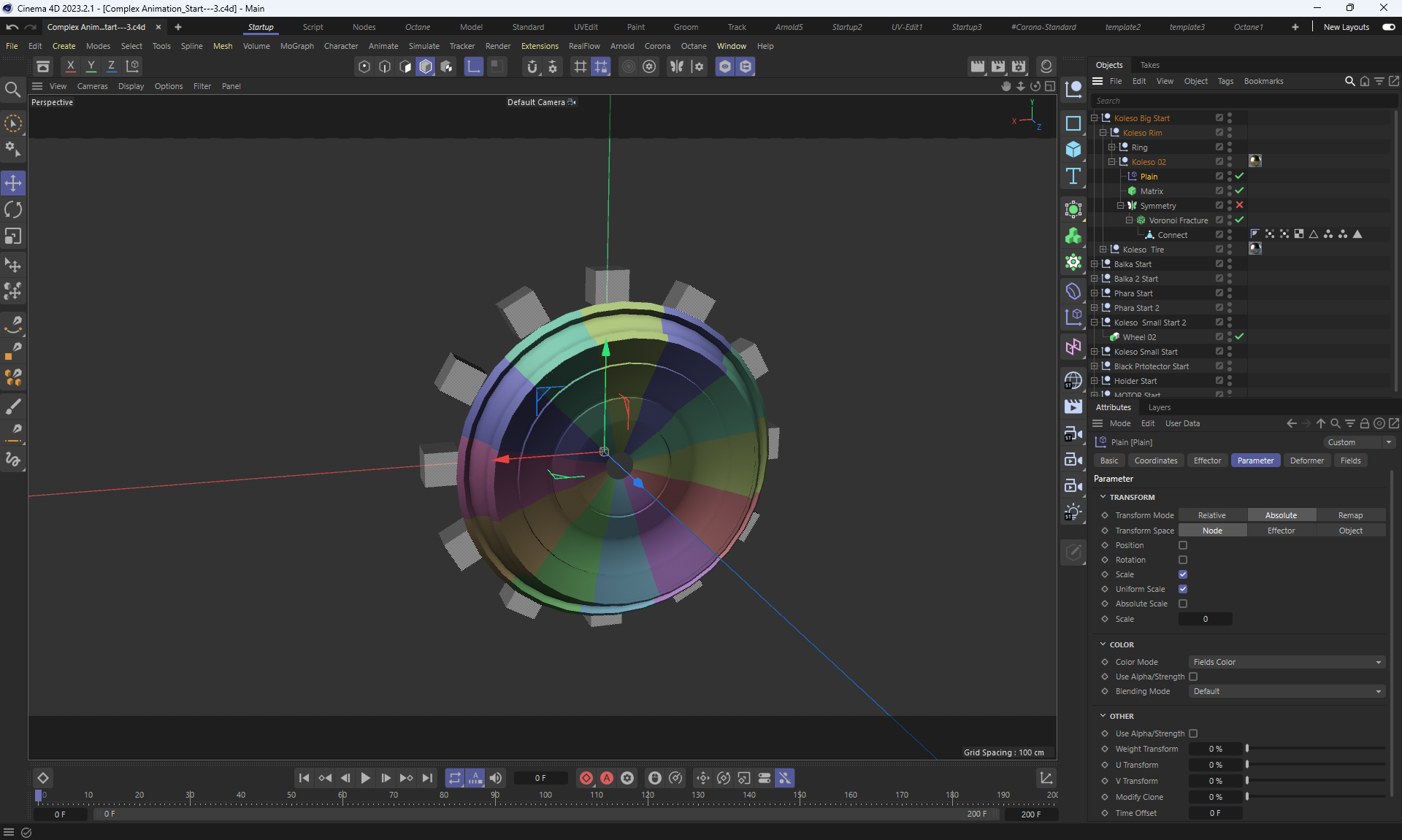The width and height of the screenshot is (1402, 840).
Task: Select the Move tool in left toolbar
Action: click(13, 183)
